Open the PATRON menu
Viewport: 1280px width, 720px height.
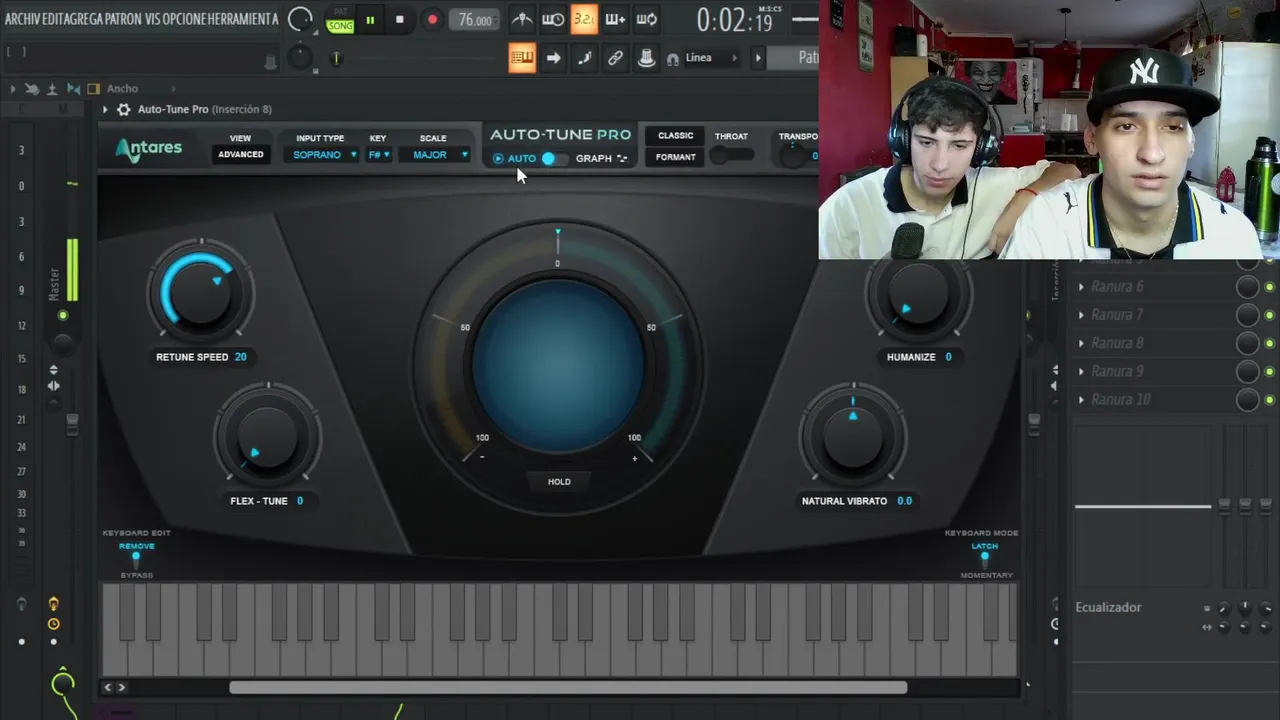(125, 19)
